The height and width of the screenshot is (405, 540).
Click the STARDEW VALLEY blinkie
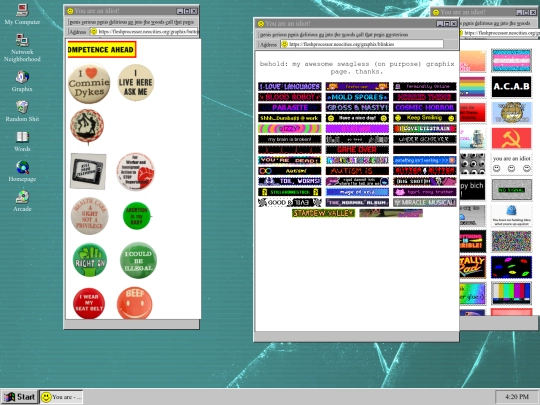pyautogui.click(x=323, y=213)
